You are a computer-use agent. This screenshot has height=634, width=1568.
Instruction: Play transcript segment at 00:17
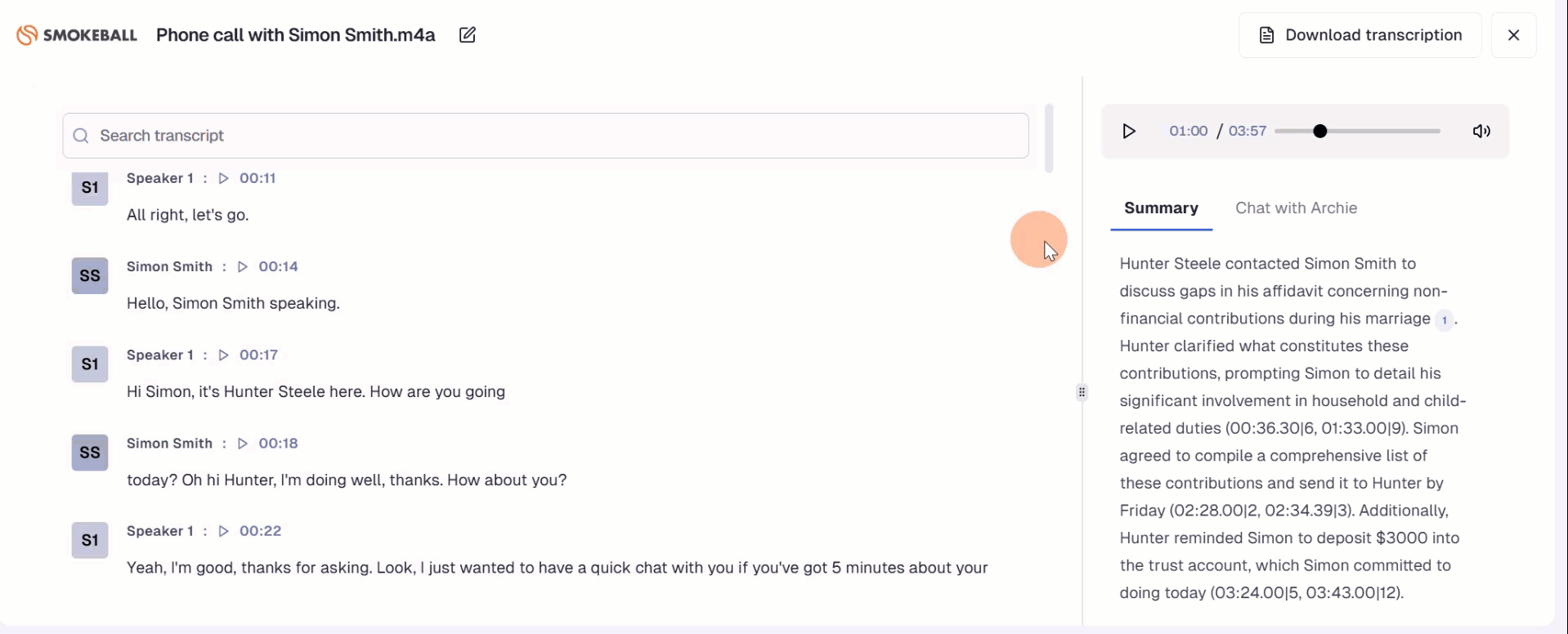pyautogui.click(x=223, y=355)
